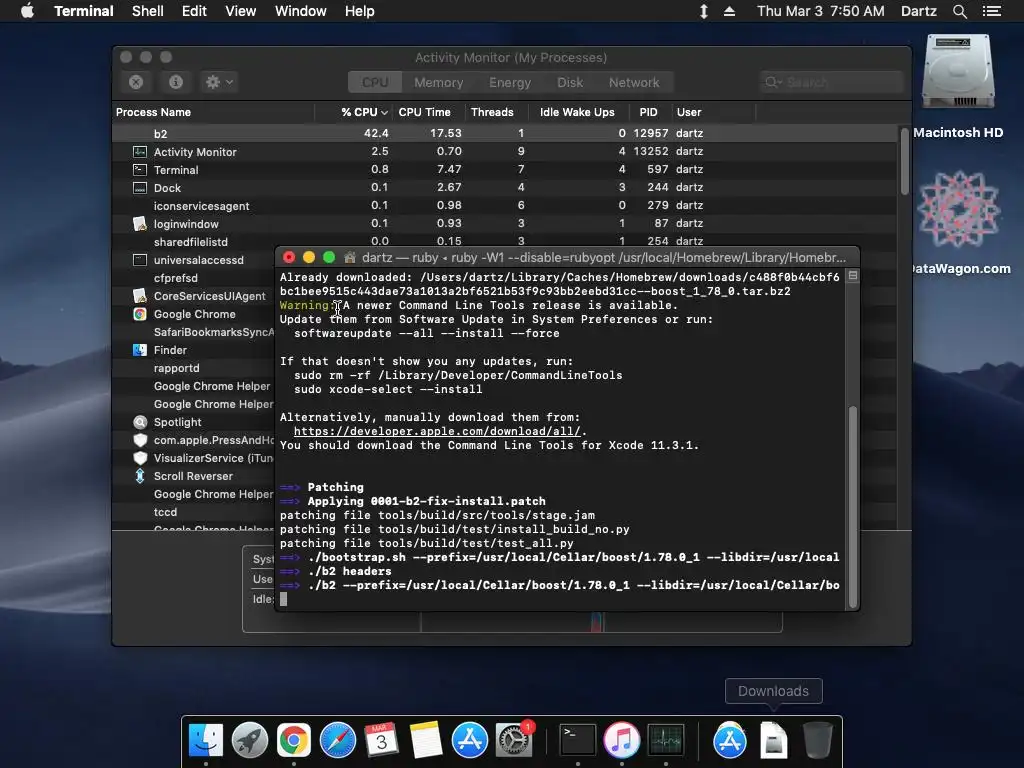Viewport: 1024px width, 768px height.
Task: Open Spotlight search in menu bar
Action: tap(959, 11)
